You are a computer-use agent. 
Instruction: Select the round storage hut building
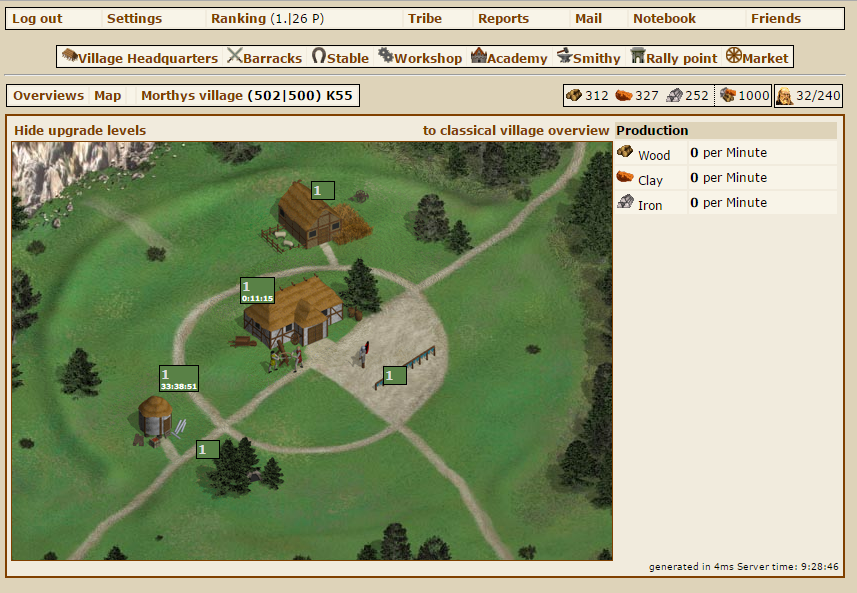point(155,416)
